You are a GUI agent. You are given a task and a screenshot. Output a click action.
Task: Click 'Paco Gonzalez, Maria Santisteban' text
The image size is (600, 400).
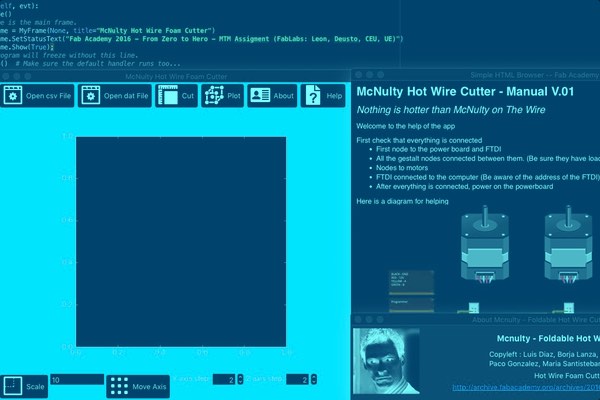click(545, 364)
